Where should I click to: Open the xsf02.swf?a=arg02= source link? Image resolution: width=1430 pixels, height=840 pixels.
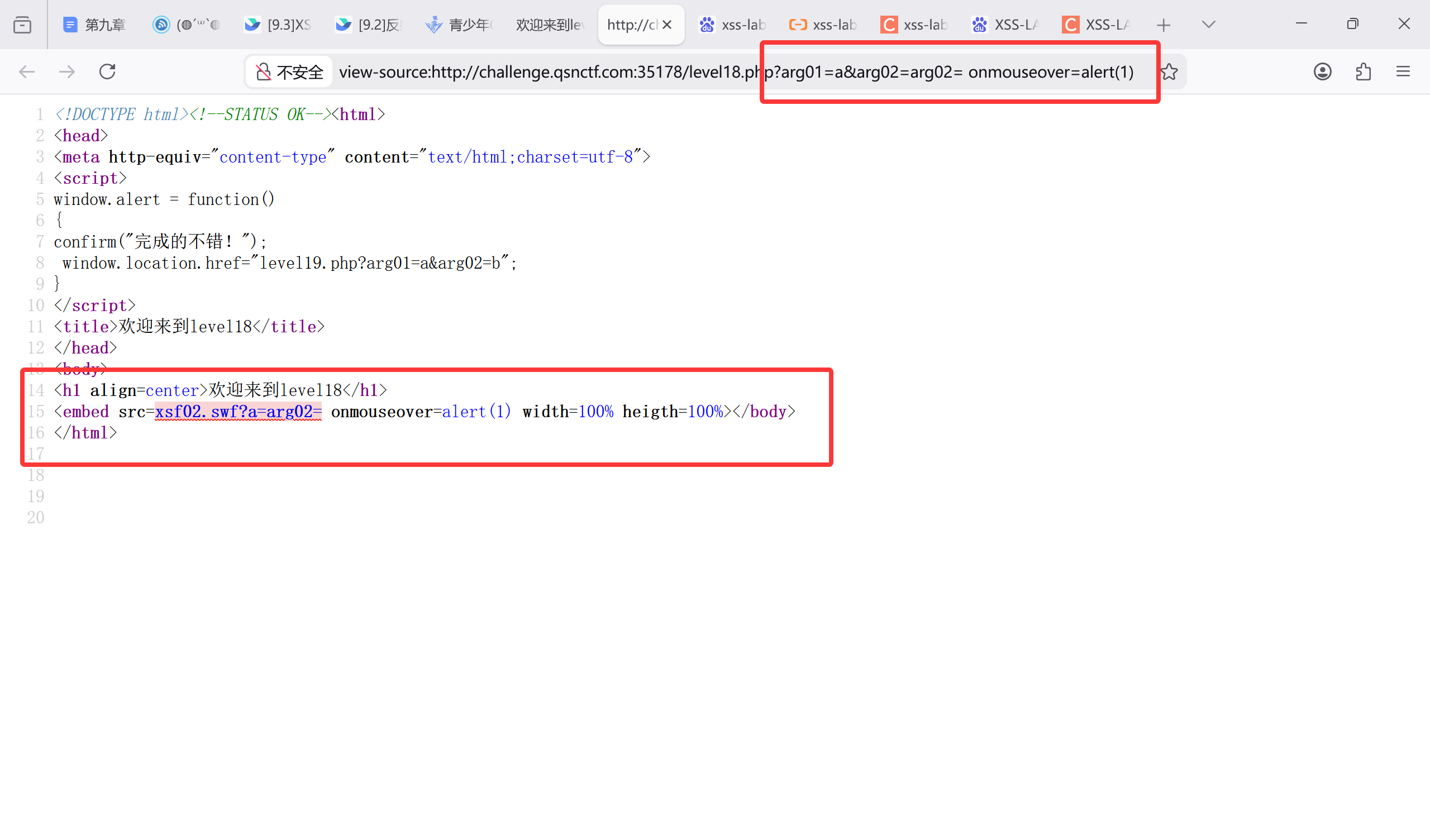tap(238, 412)
